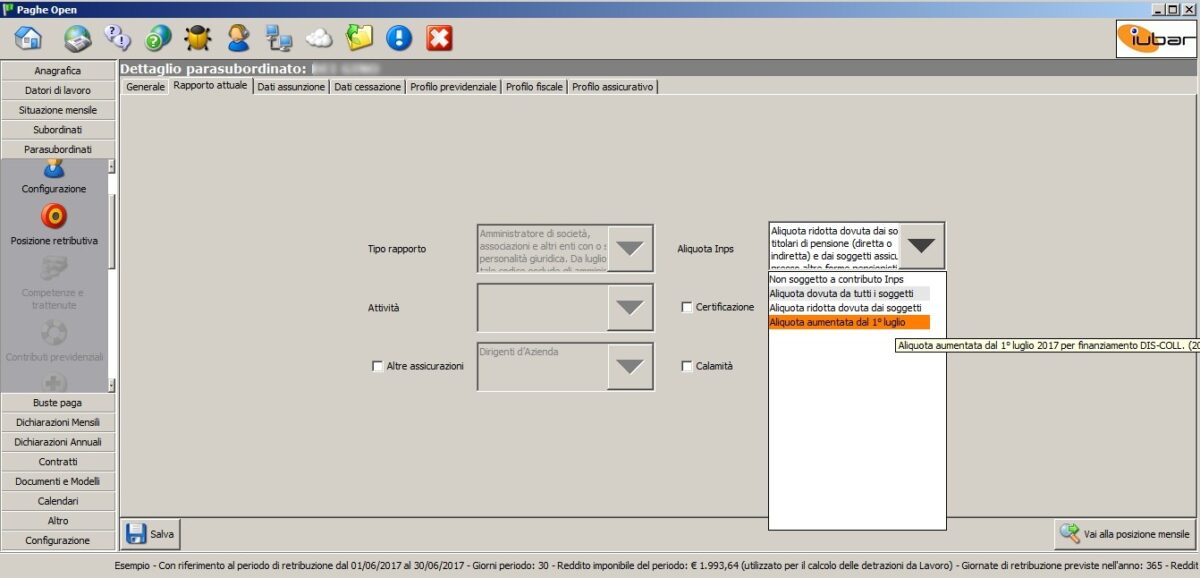Image resolution: width=1200 pixels, height=578 pixels.
Task: Open the support operator headset icon
Action: tap(238, 38)
